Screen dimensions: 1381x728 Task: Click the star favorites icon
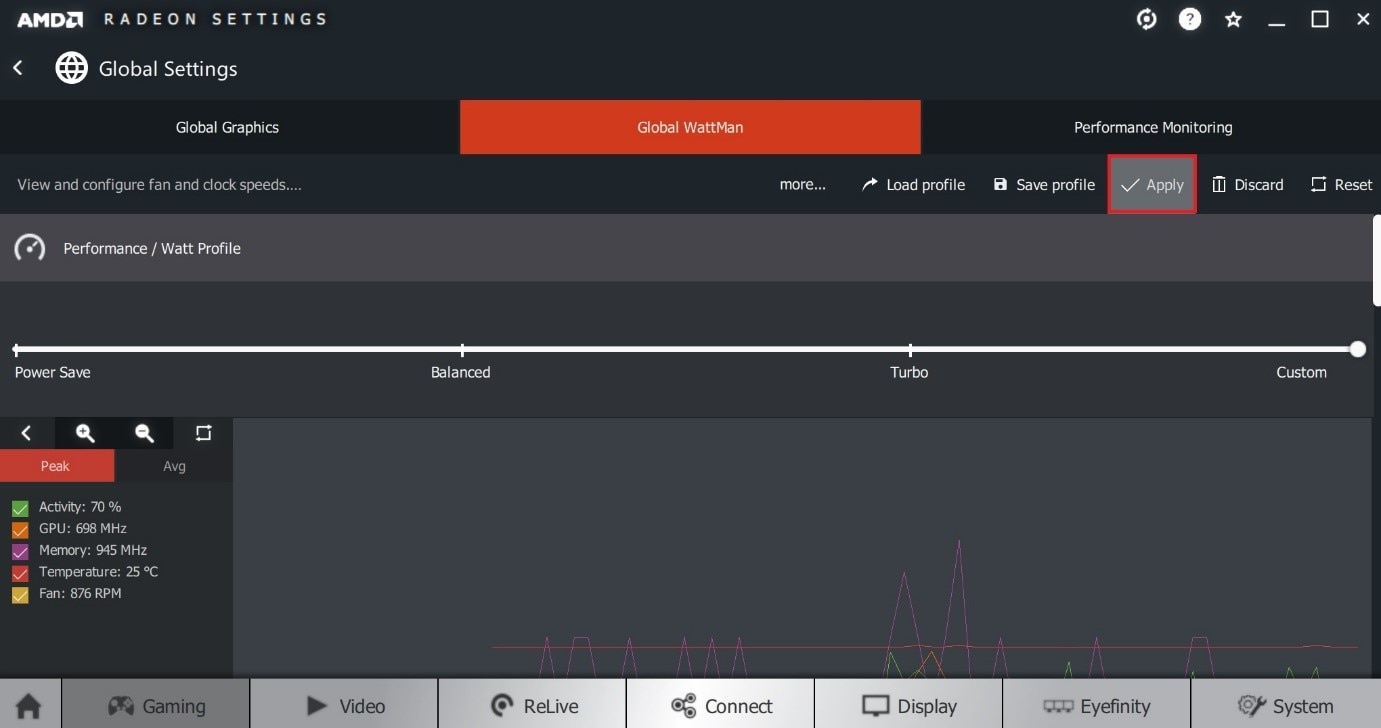click(x=1233, y=19)
